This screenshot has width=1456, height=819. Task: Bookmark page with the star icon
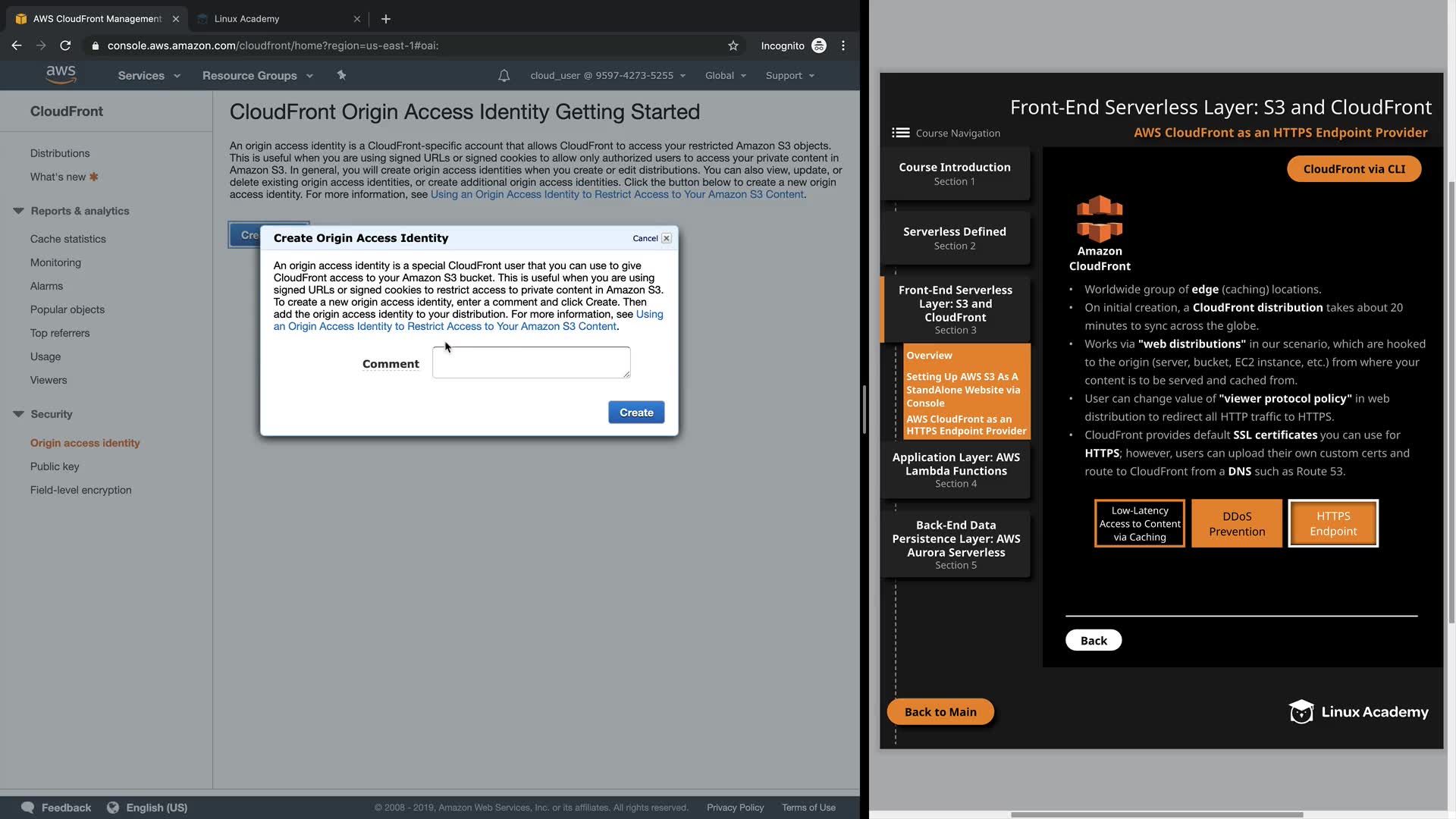pyautogui.click(x=733, y=45)
